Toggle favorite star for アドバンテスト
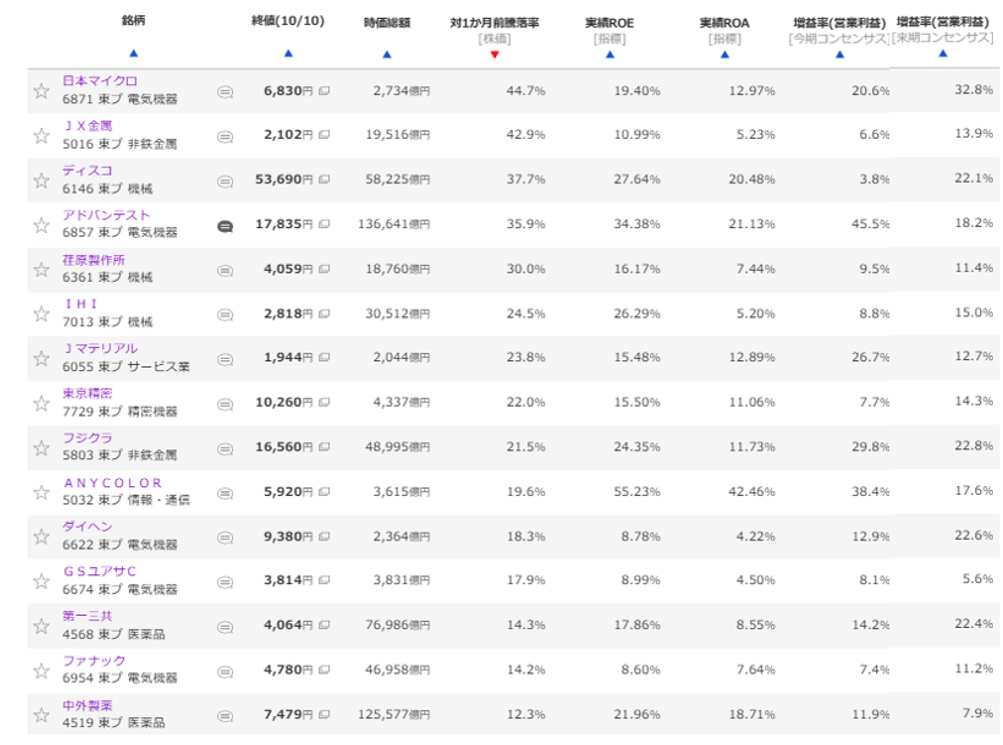The width and height of the screenshot is (1003, 745). point(41,225)
